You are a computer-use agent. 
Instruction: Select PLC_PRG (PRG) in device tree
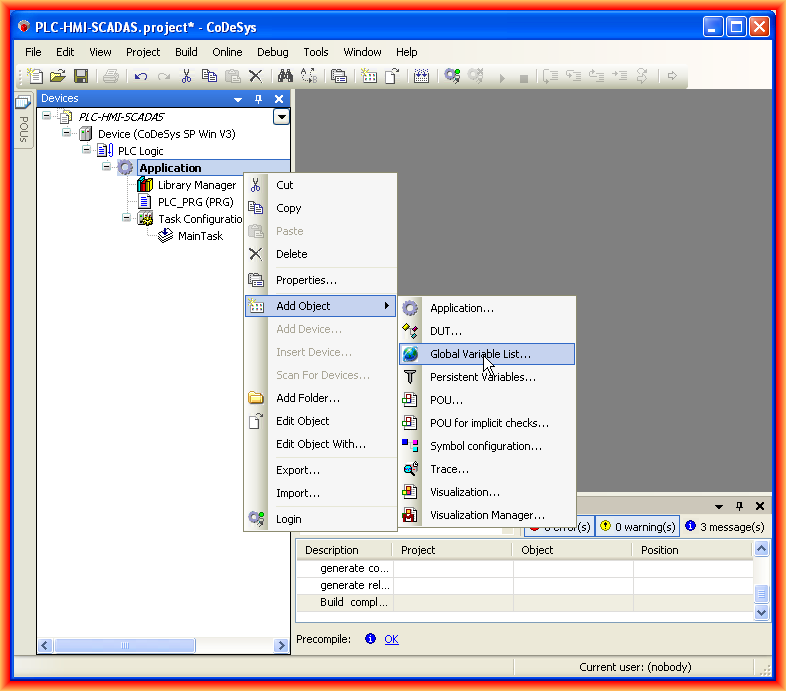click(x=195, y=202)
